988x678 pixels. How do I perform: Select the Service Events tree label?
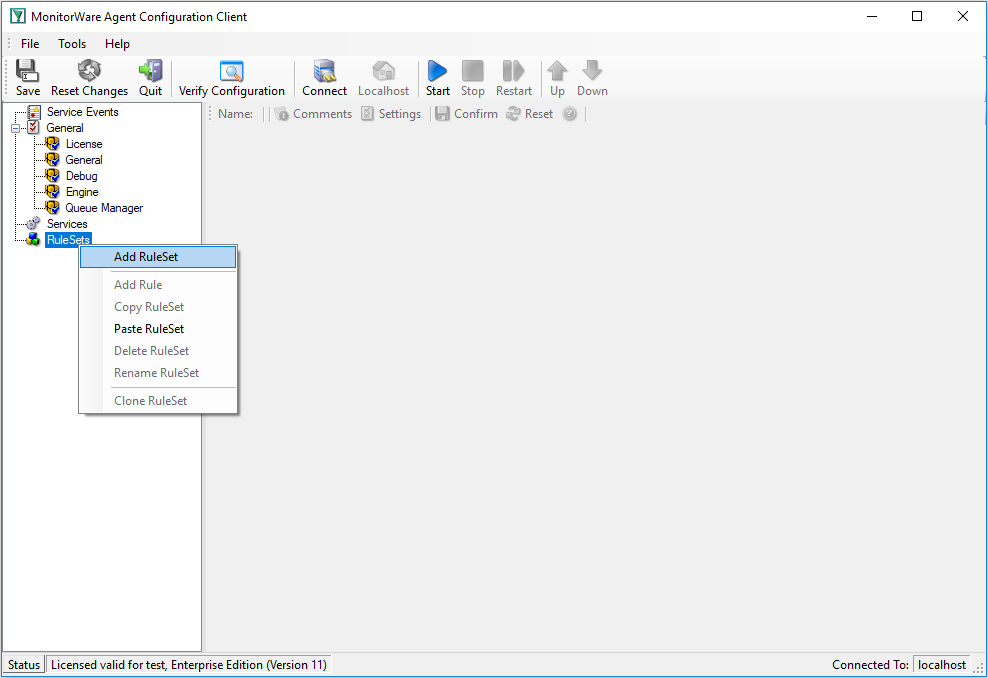pos(83,112)
